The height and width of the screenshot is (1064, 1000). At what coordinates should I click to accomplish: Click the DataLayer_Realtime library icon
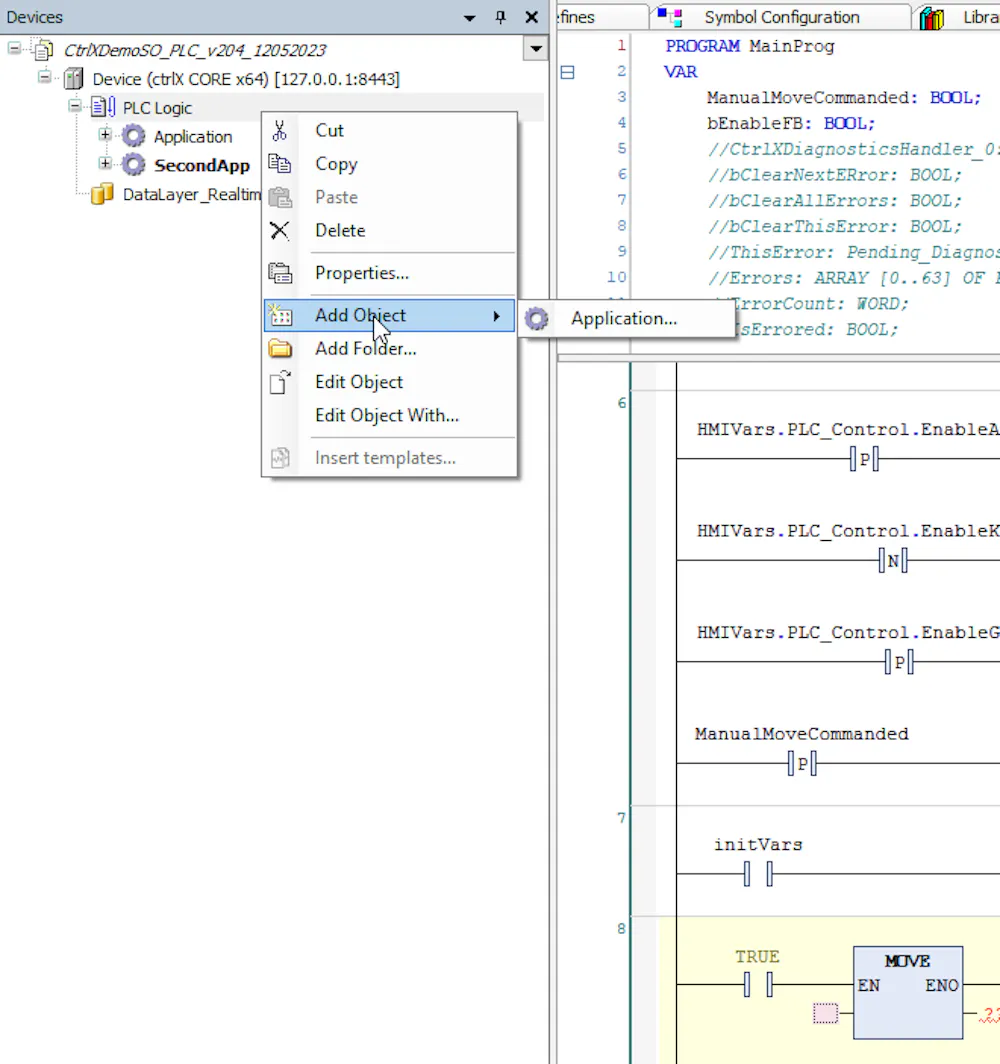pos(102,194)
